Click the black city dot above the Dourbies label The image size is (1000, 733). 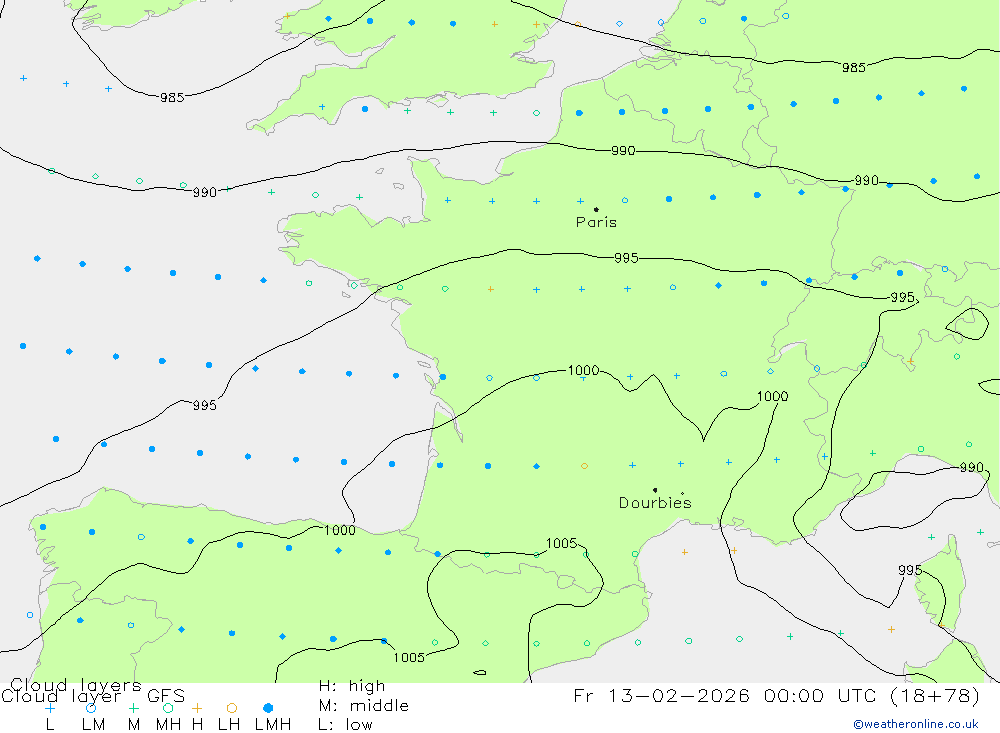[x=655, y=490]
